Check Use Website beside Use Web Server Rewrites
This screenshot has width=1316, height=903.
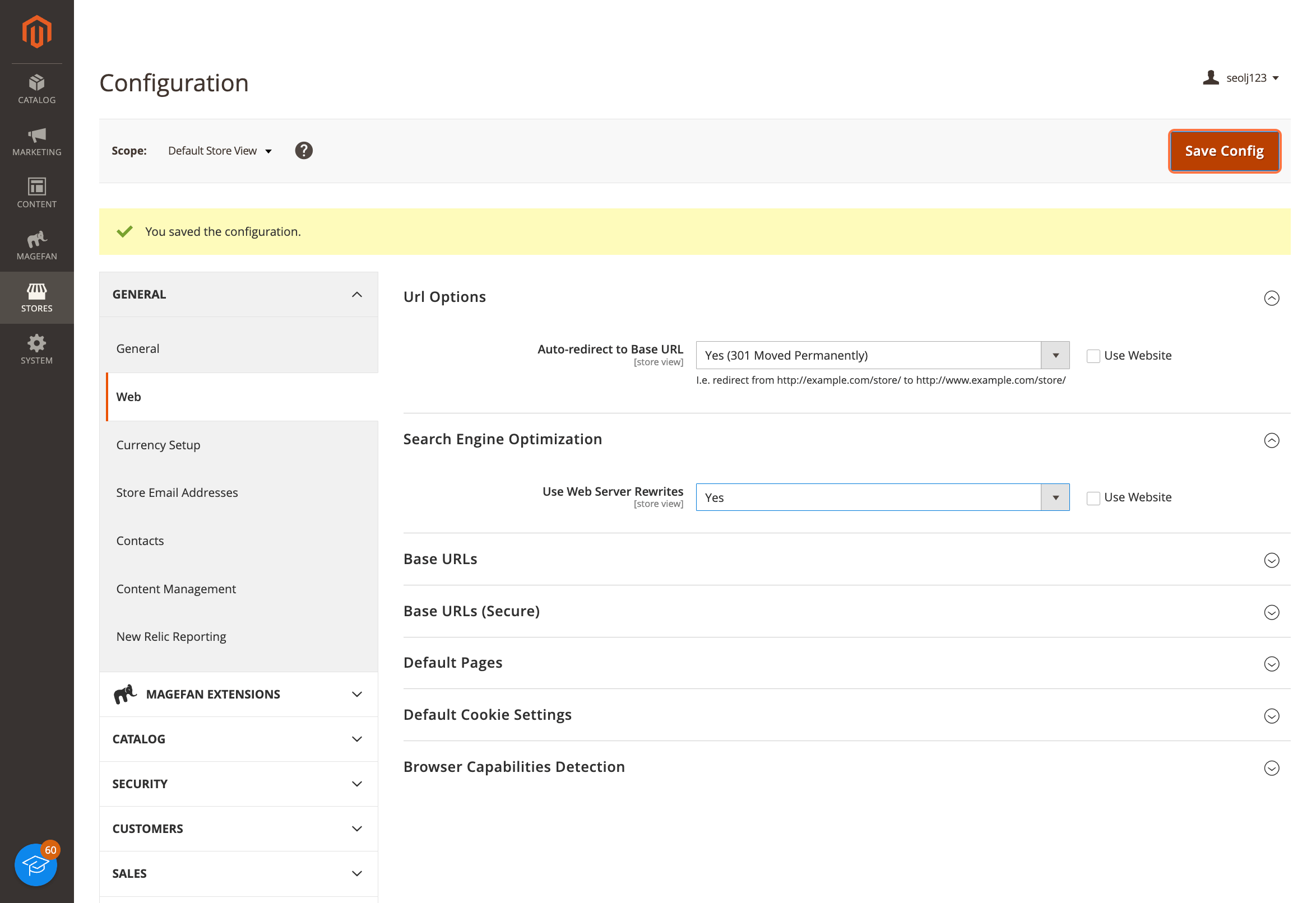pos(1093,497)
